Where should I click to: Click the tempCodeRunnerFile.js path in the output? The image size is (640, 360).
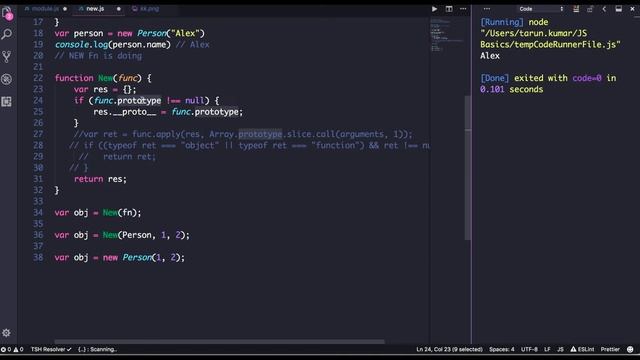click(550, 39)
